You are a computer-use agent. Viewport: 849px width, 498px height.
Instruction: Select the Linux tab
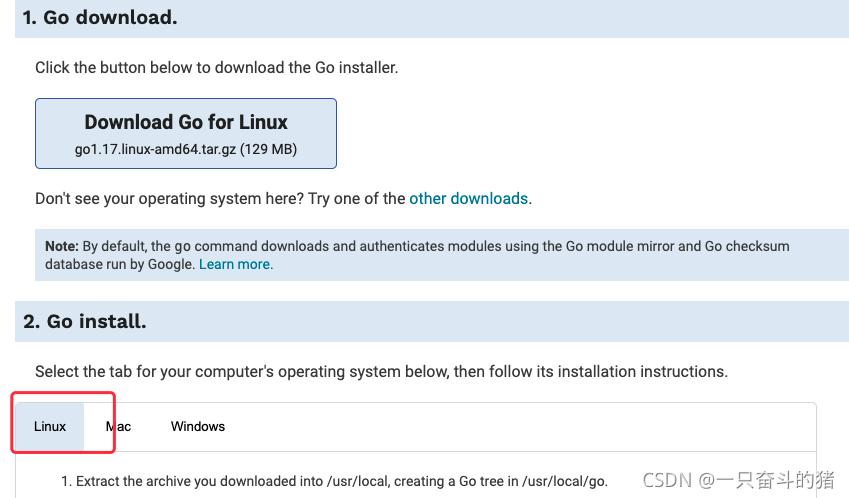50,427
